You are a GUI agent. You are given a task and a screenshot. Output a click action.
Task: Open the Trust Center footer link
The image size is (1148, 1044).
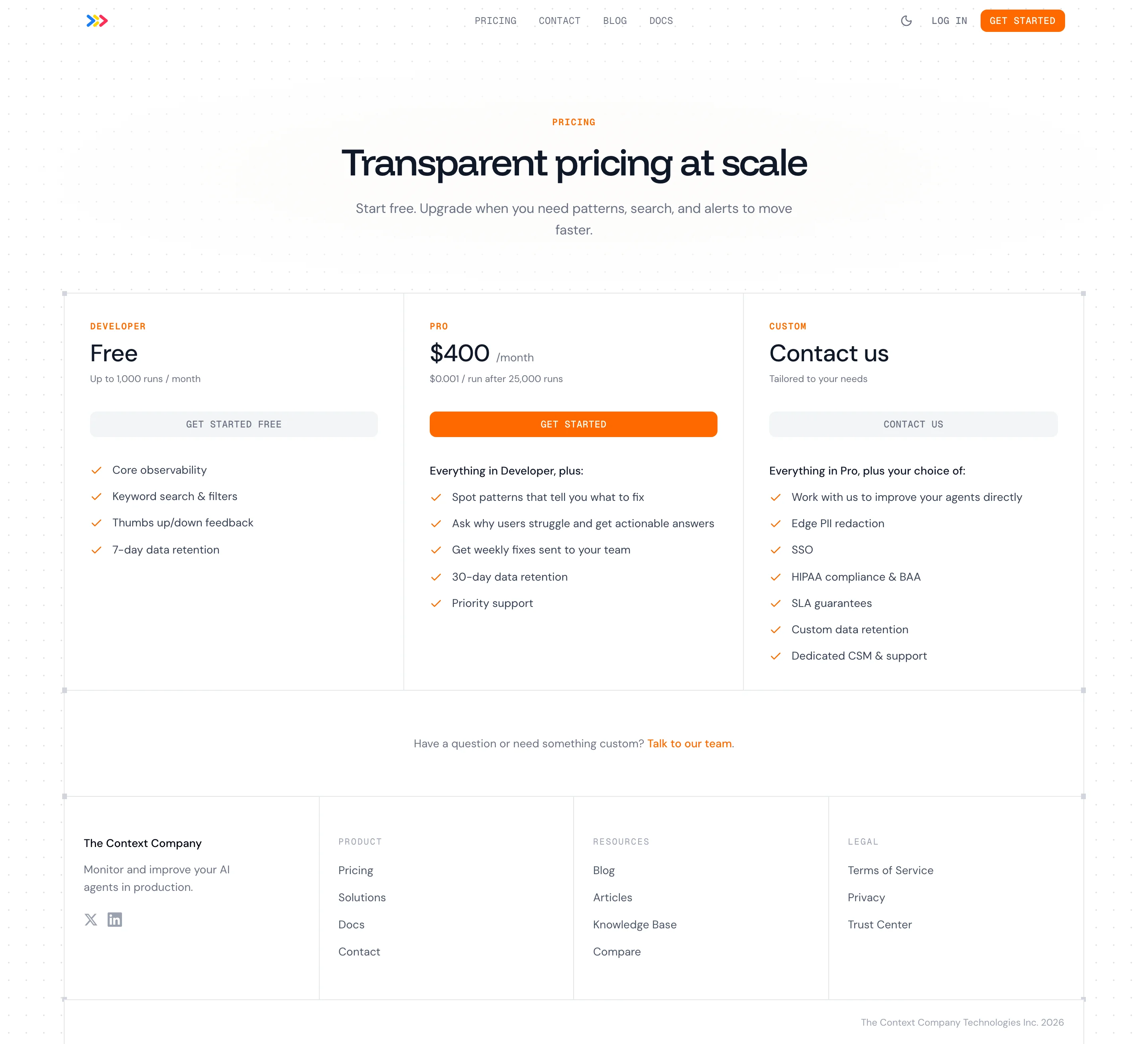click(x=879, y=924)
